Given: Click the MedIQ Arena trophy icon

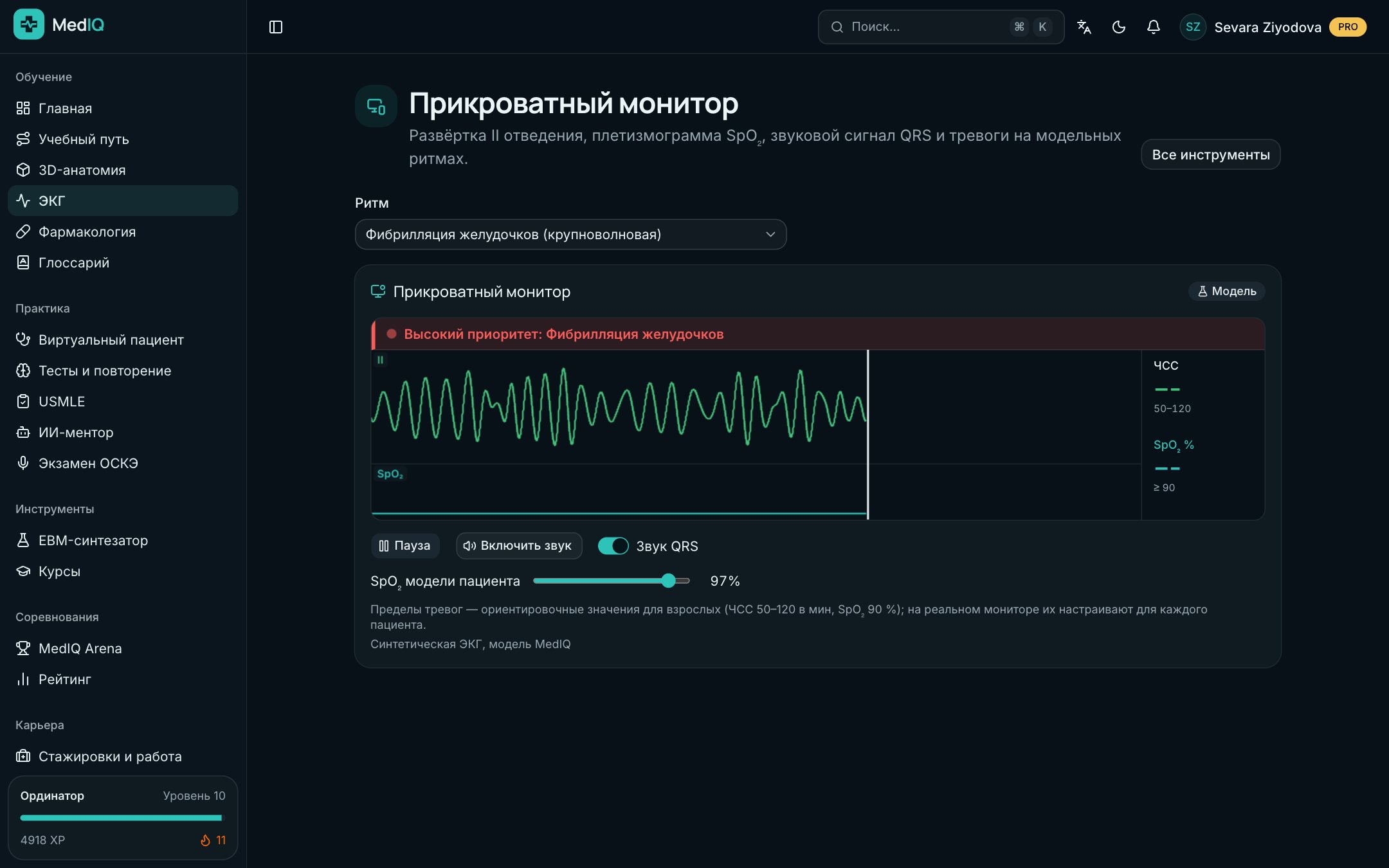Looking at the screenshot, I should point(23,648).
